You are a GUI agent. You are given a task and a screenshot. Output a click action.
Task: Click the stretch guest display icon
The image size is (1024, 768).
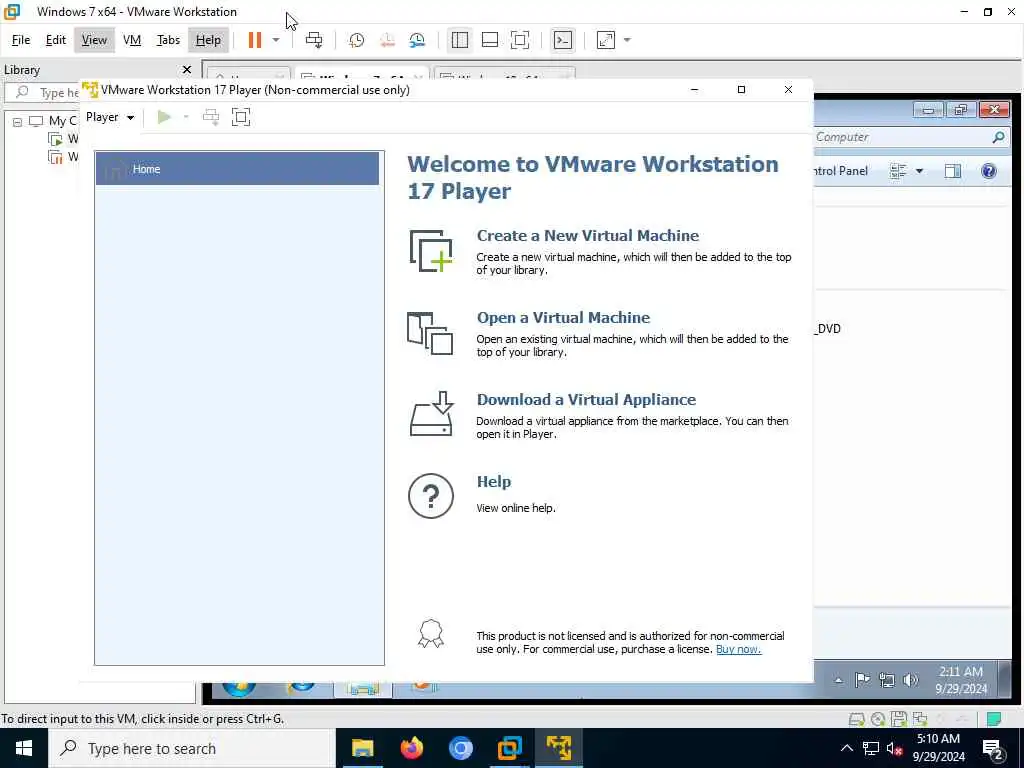click(x=606, y=40)
